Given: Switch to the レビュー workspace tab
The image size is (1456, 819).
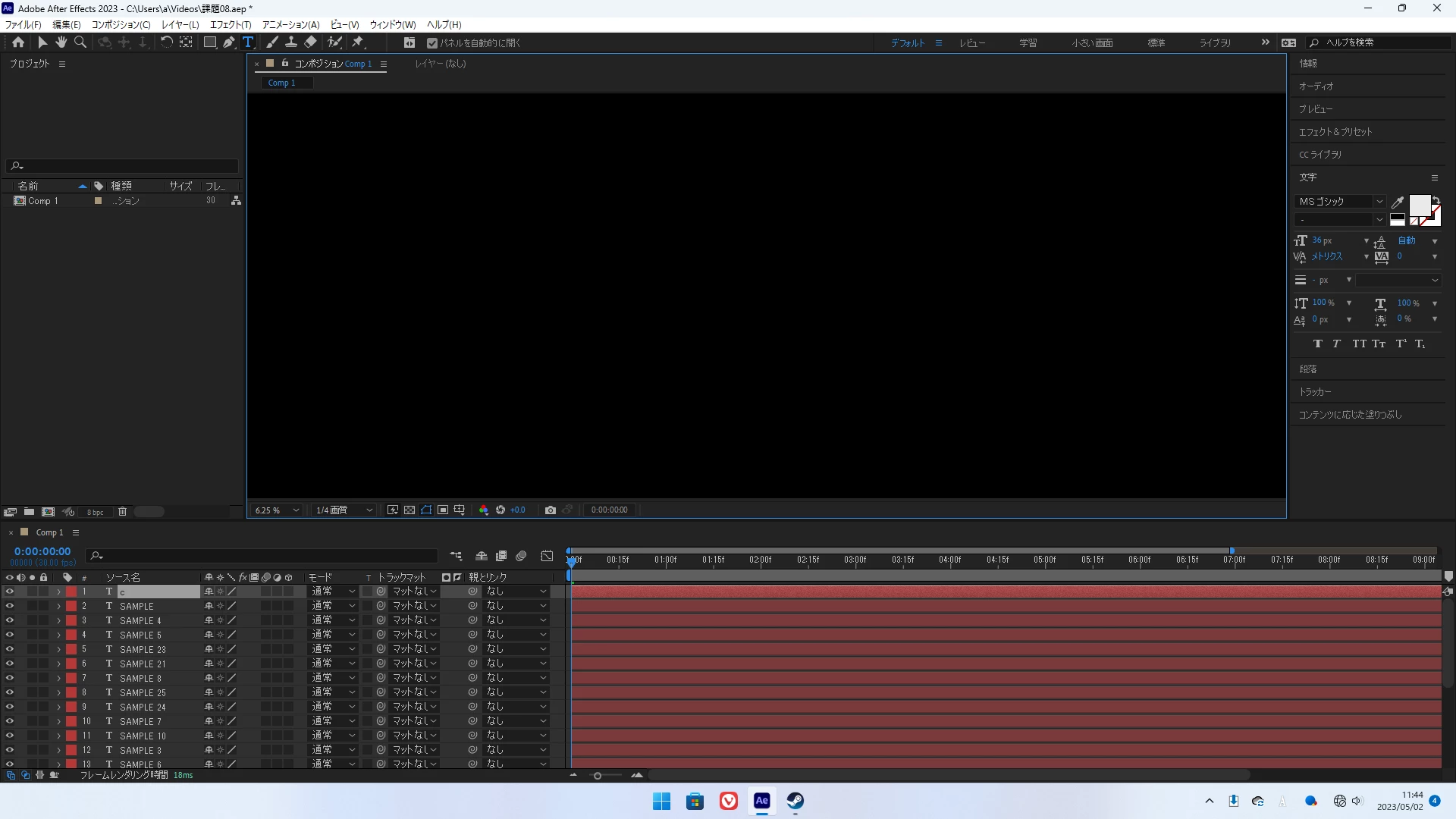Looking at the screenshot, I should coord(972,43).
